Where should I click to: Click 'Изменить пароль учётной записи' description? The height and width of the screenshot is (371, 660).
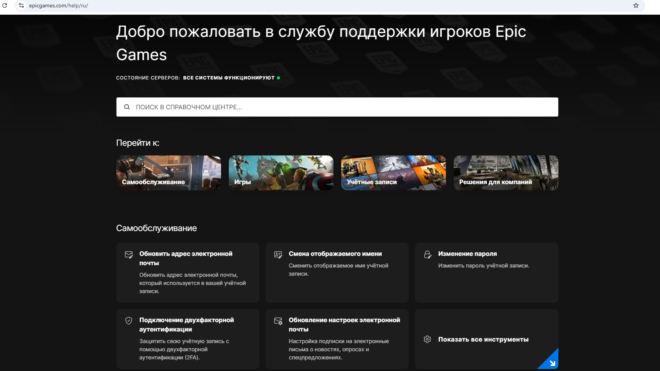pyautogui.click(x=484, y=266)
